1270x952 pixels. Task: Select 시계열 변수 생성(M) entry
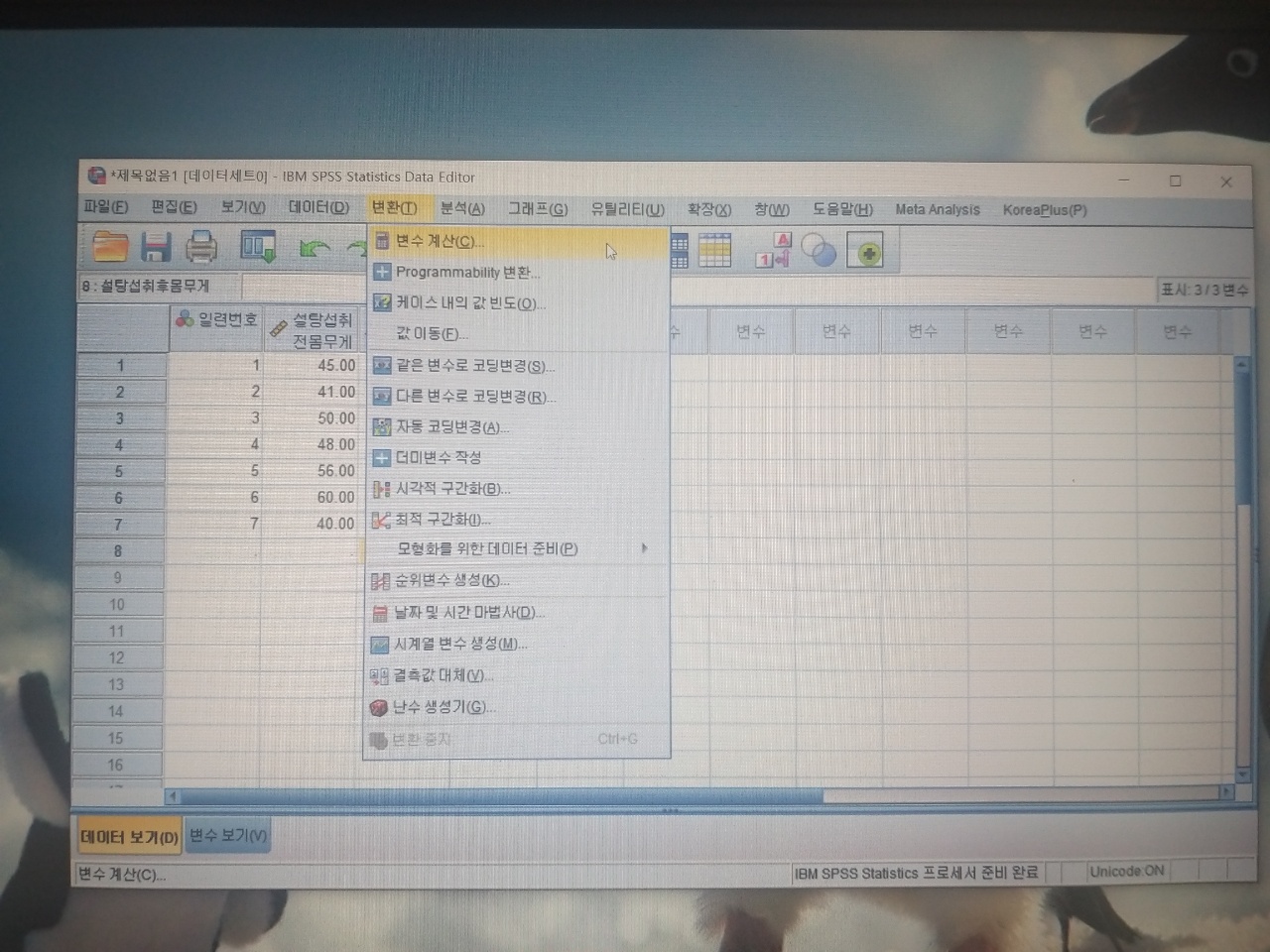click(x=517, y=644)
